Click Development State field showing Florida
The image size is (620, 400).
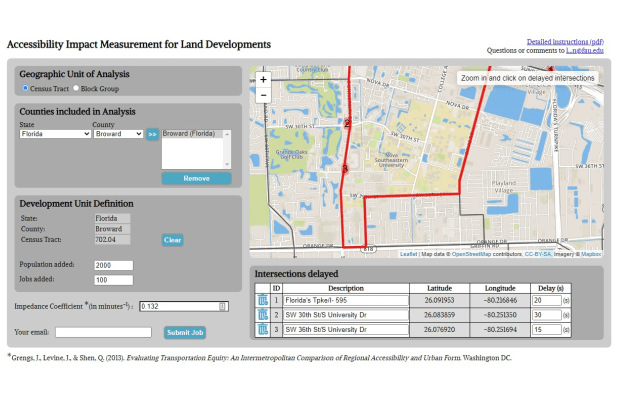click(112, 218)
